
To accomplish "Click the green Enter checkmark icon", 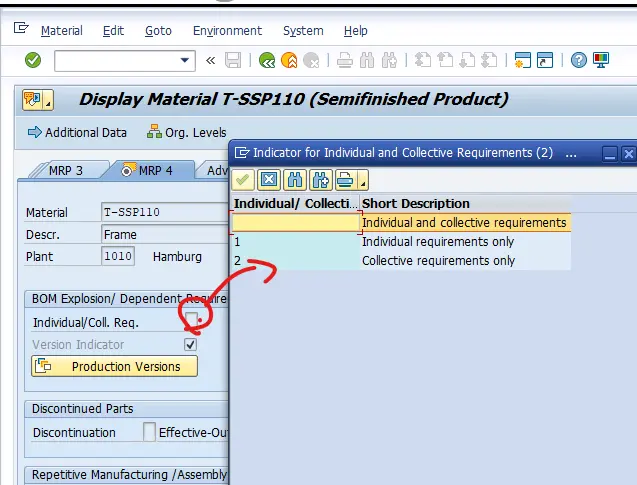I will (x=33, y=61).
